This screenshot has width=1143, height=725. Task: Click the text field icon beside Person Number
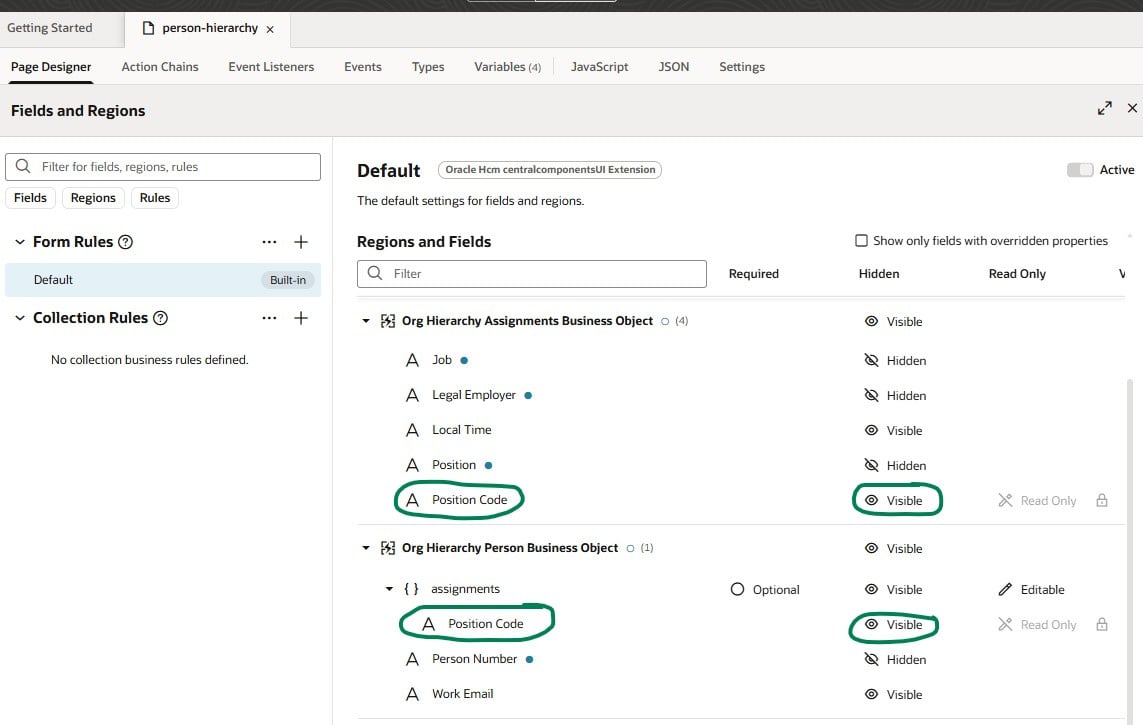coord(412,659)
